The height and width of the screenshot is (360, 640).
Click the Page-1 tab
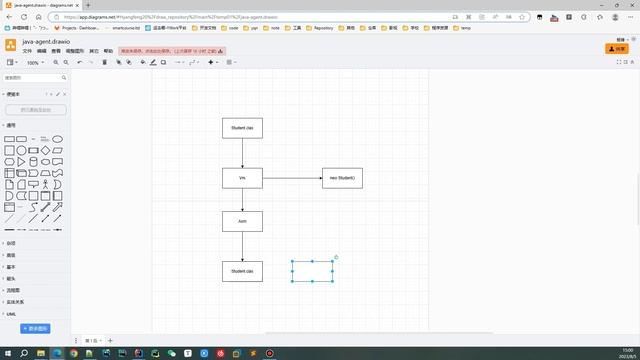click(x=93, y=340)
